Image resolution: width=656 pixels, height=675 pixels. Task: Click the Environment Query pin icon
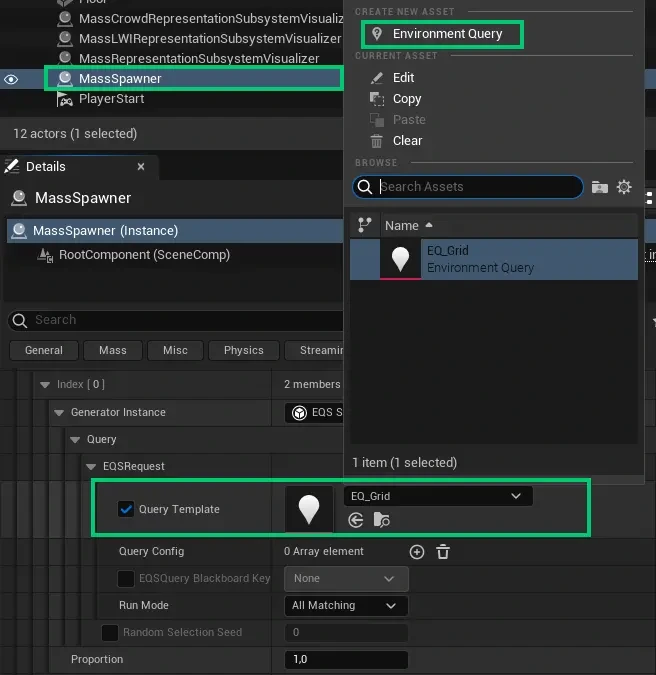377,34
